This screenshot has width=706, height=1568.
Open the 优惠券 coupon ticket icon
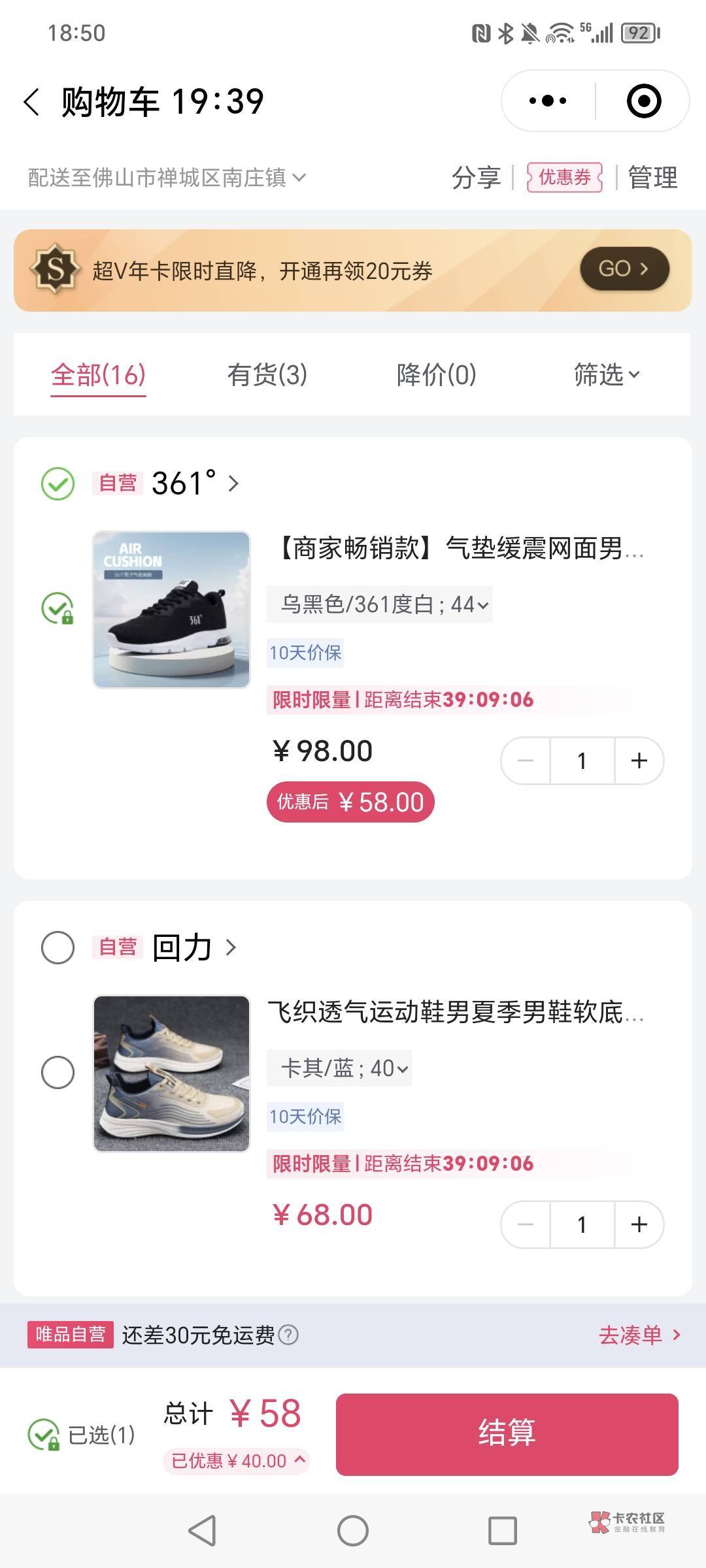tap(564, 177)
